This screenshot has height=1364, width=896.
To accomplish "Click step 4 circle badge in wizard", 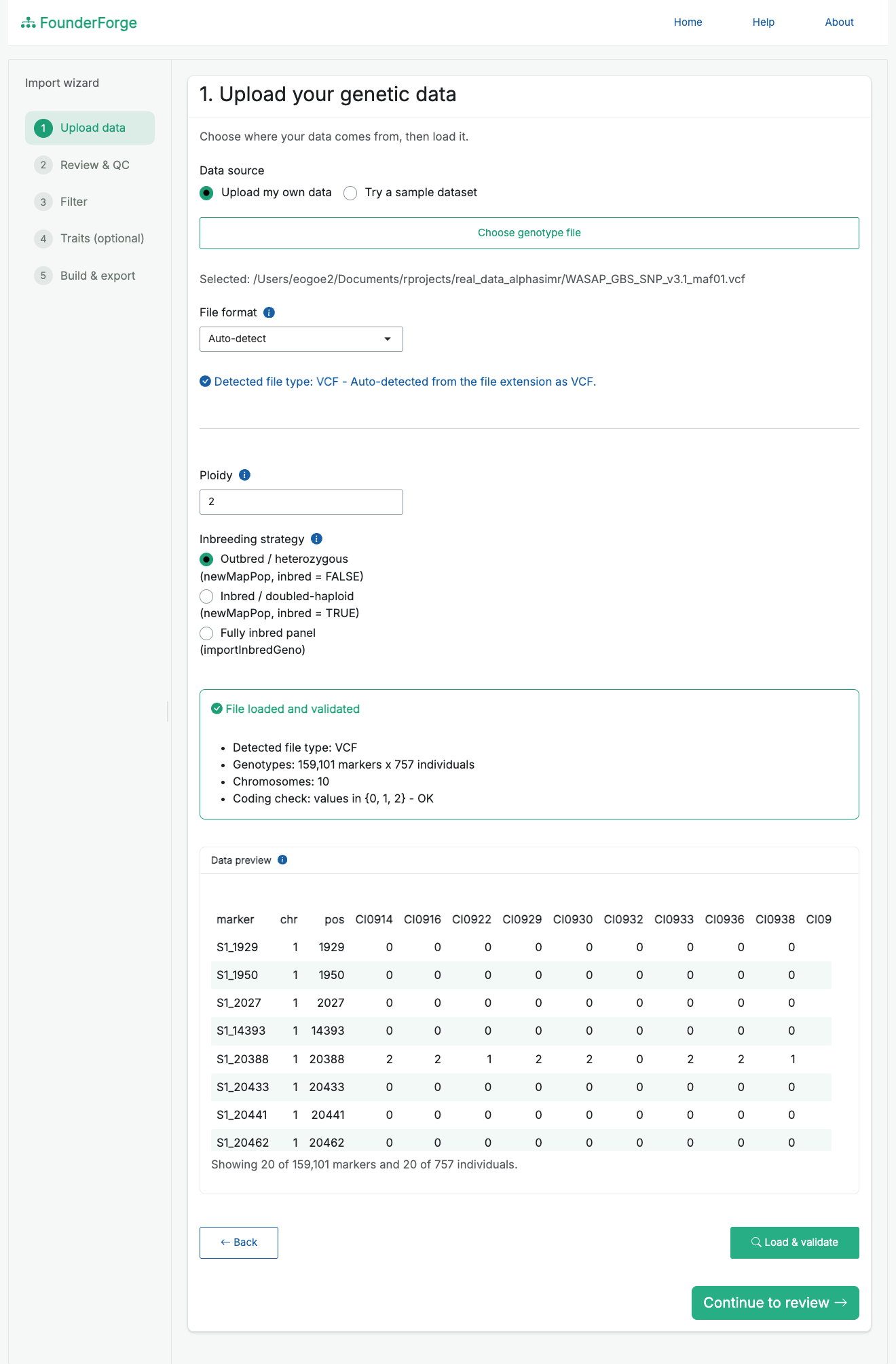I will click(x=43, y=238).
